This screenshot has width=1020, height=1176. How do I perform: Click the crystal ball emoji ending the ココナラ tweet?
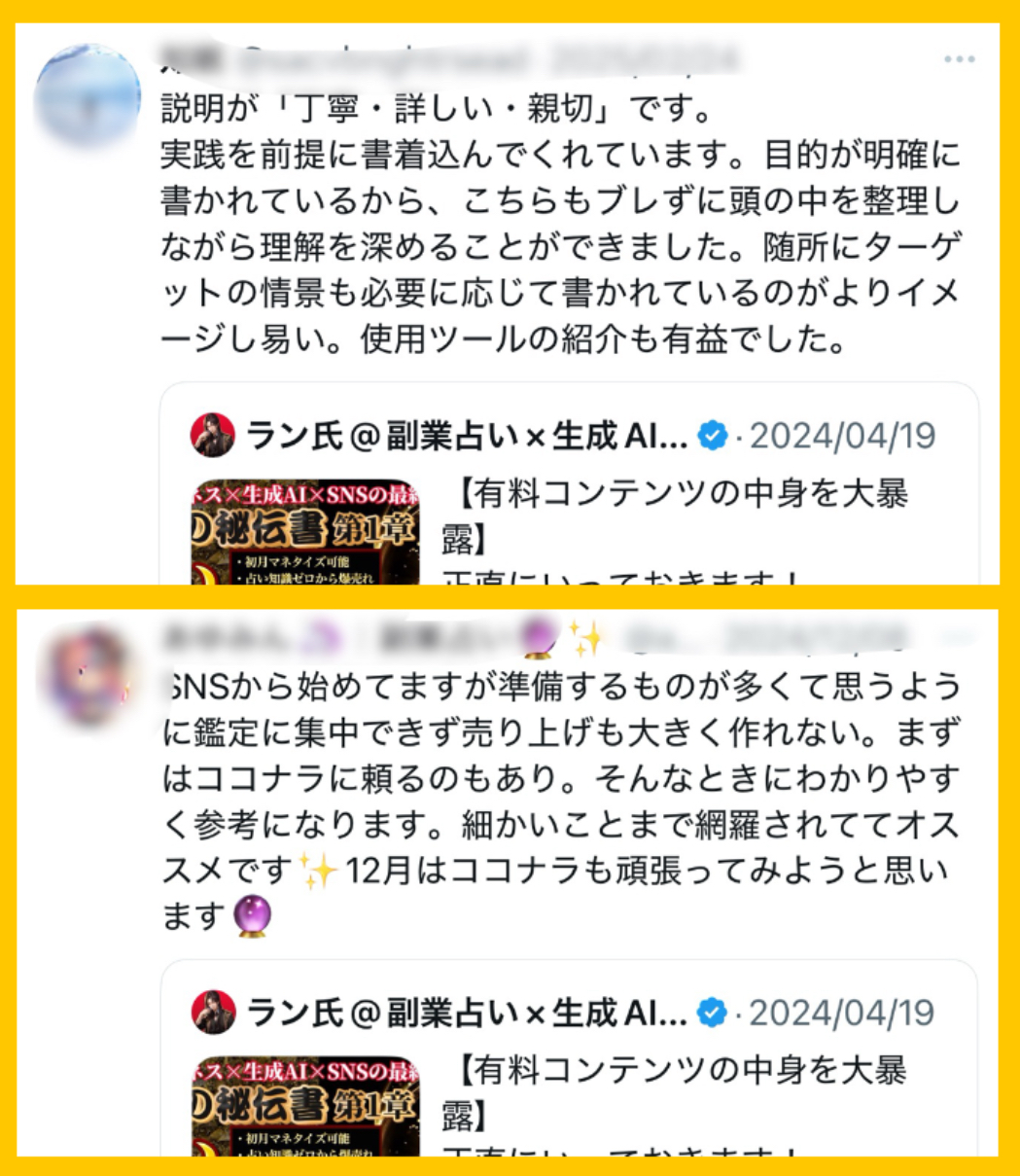pos(253,915)
